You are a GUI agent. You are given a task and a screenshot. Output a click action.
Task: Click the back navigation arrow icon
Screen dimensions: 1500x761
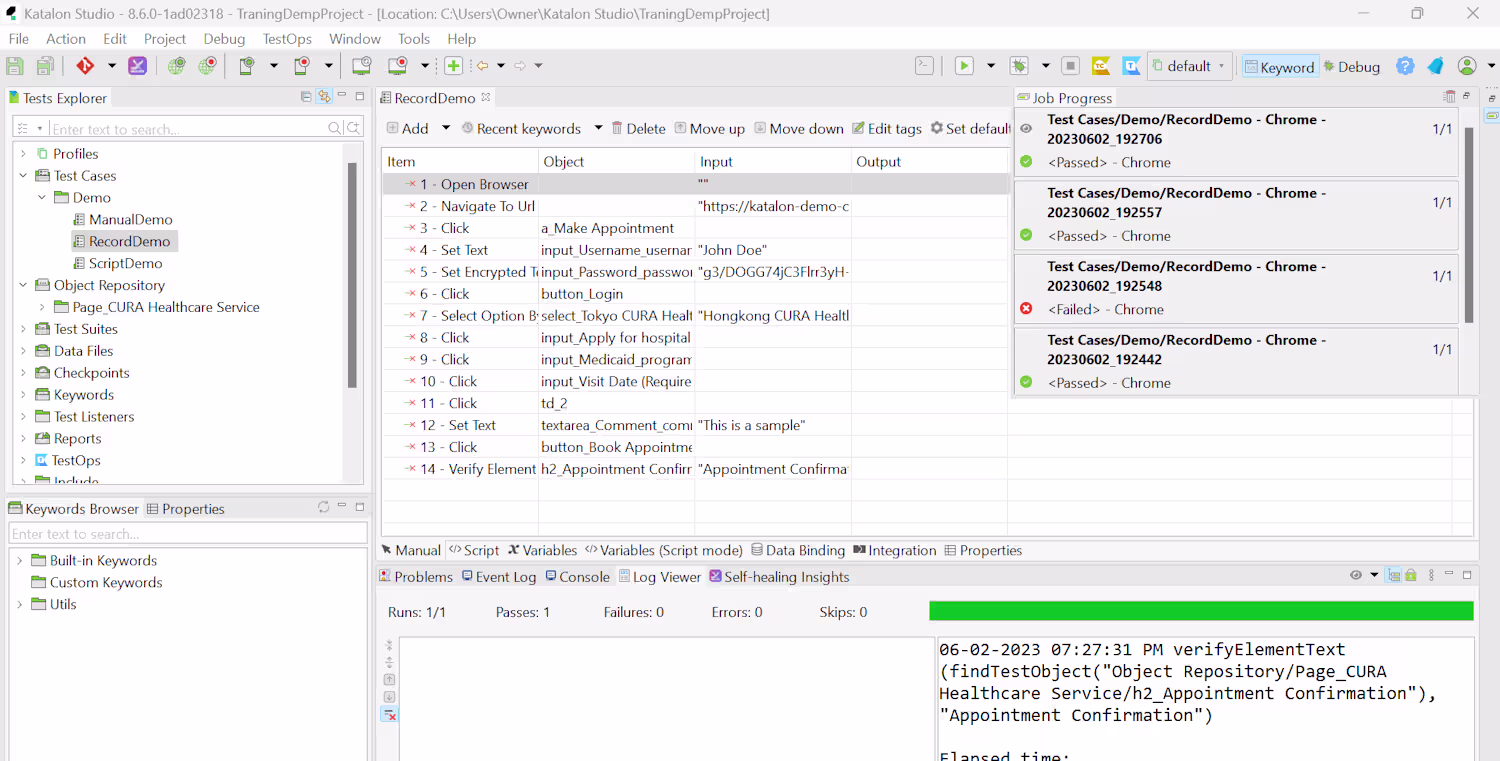point(482,66)
